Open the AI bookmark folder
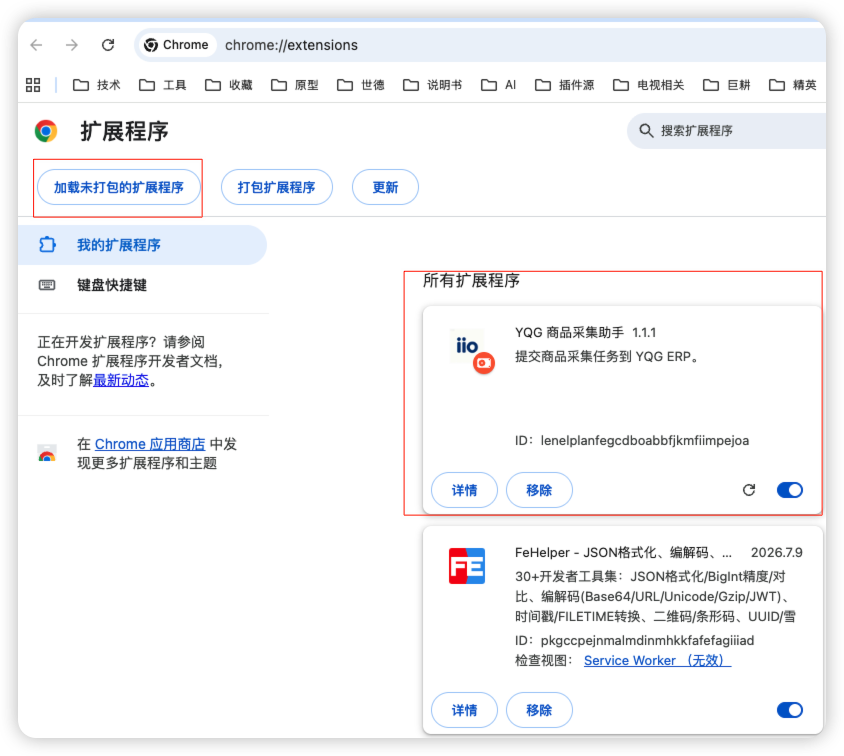Screen dimensions: 844x756 498,85
